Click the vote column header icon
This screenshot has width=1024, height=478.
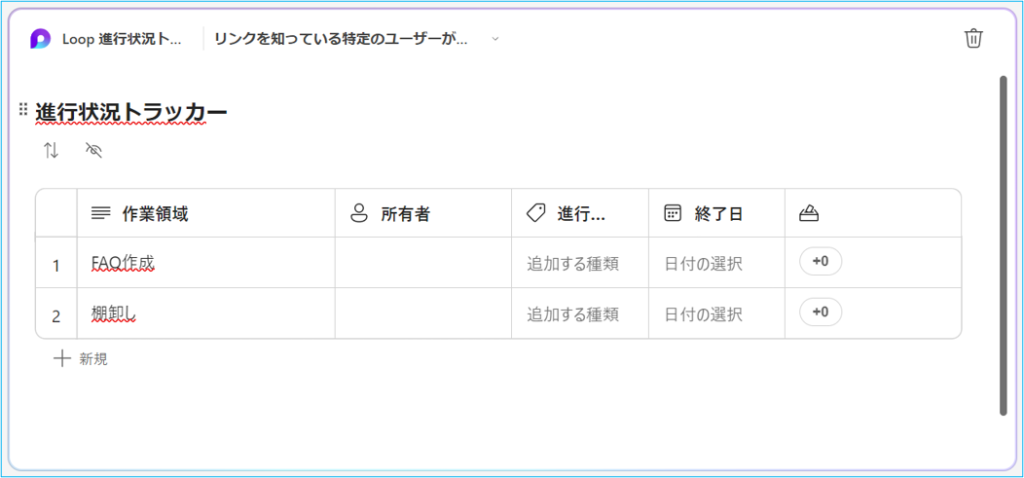point(810,213)
